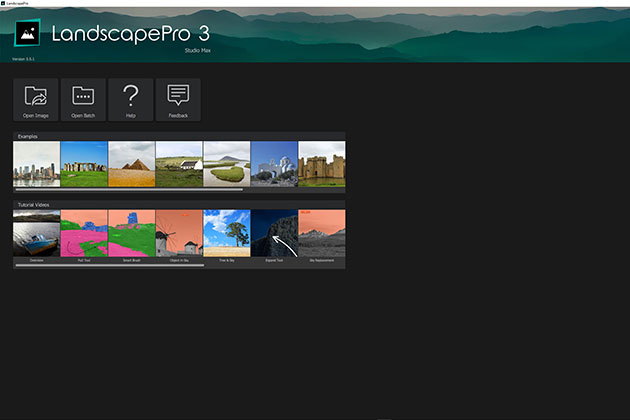This screenshot has width=630, height=420.
Task: Open the river marsh island example image
Action: tap(227, 164)
